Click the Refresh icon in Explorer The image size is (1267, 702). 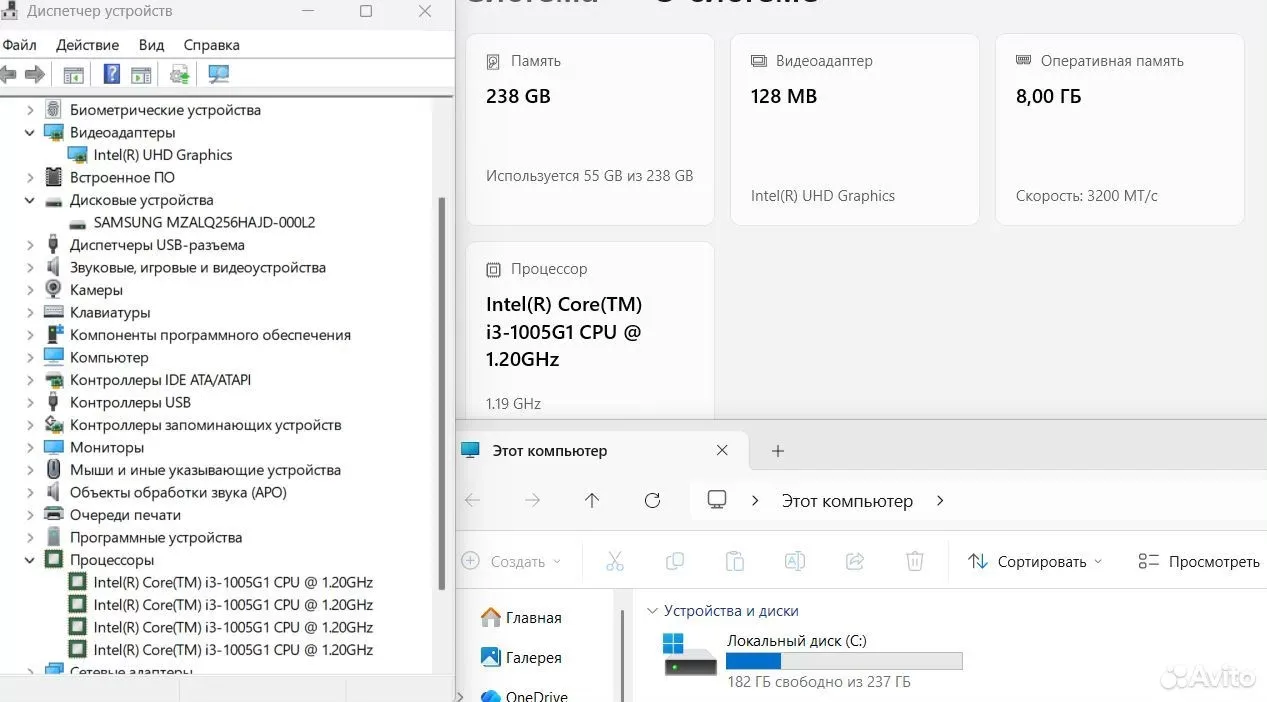(x=652, y=501)
